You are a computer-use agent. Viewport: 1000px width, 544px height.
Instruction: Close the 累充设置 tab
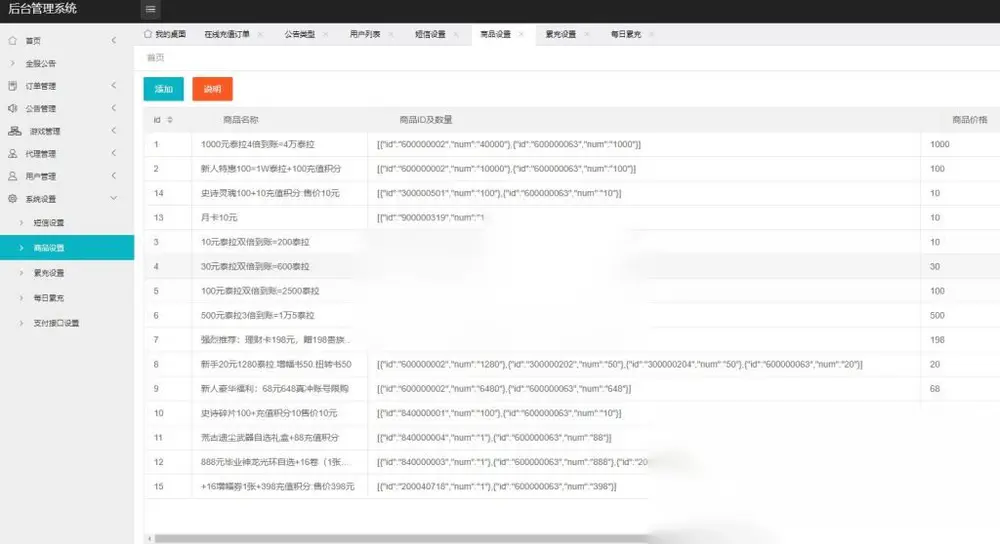coord(587,34)
